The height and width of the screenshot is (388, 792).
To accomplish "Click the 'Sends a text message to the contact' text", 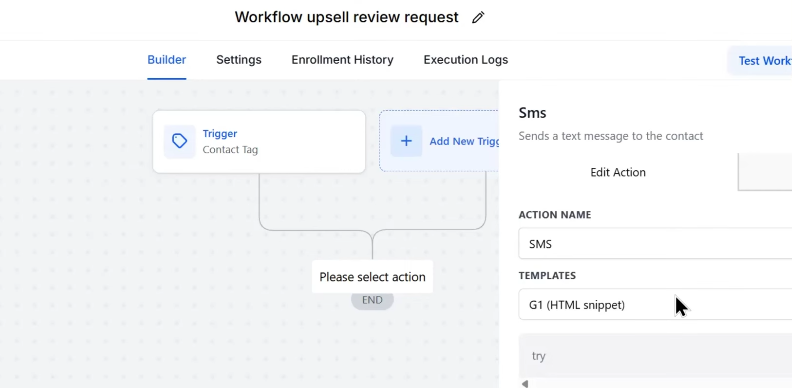I will click(611, 136).
